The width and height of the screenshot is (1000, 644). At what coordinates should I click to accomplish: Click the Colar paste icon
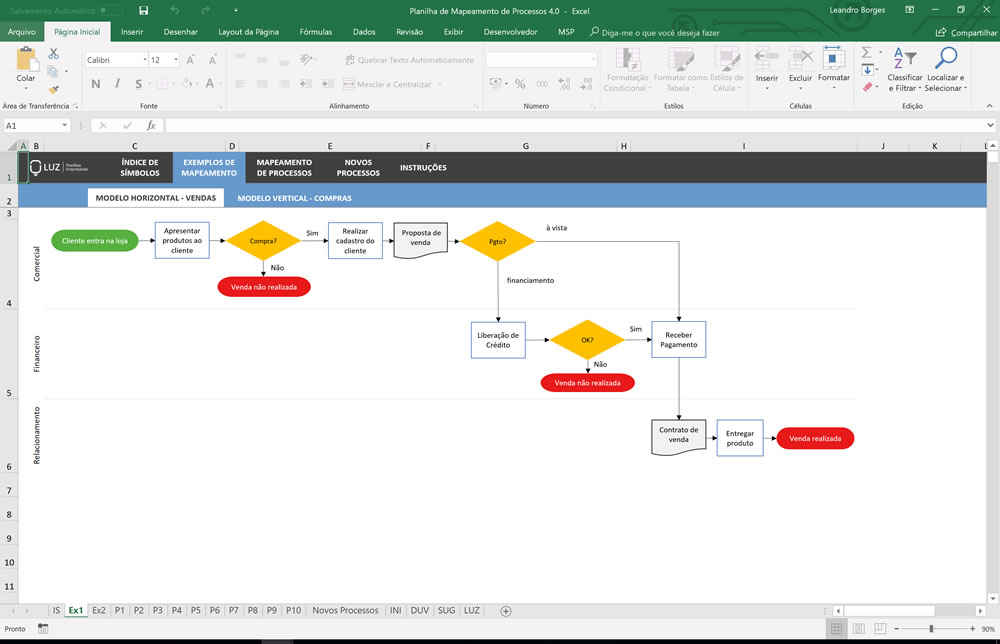coord(26,59)
